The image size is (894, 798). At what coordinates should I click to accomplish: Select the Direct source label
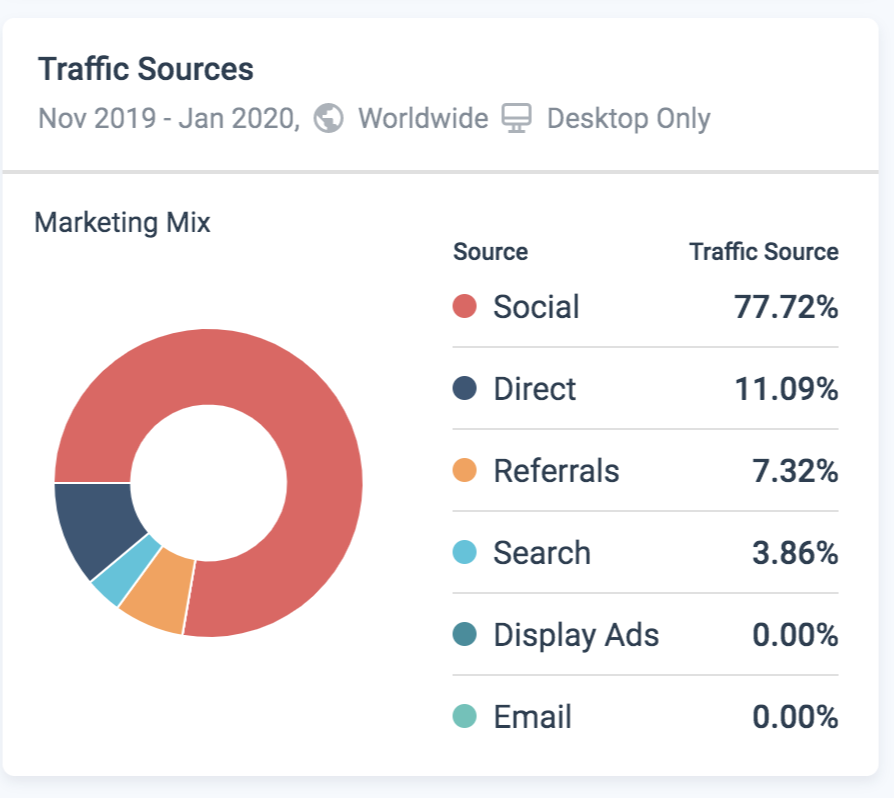pos(534,388)
